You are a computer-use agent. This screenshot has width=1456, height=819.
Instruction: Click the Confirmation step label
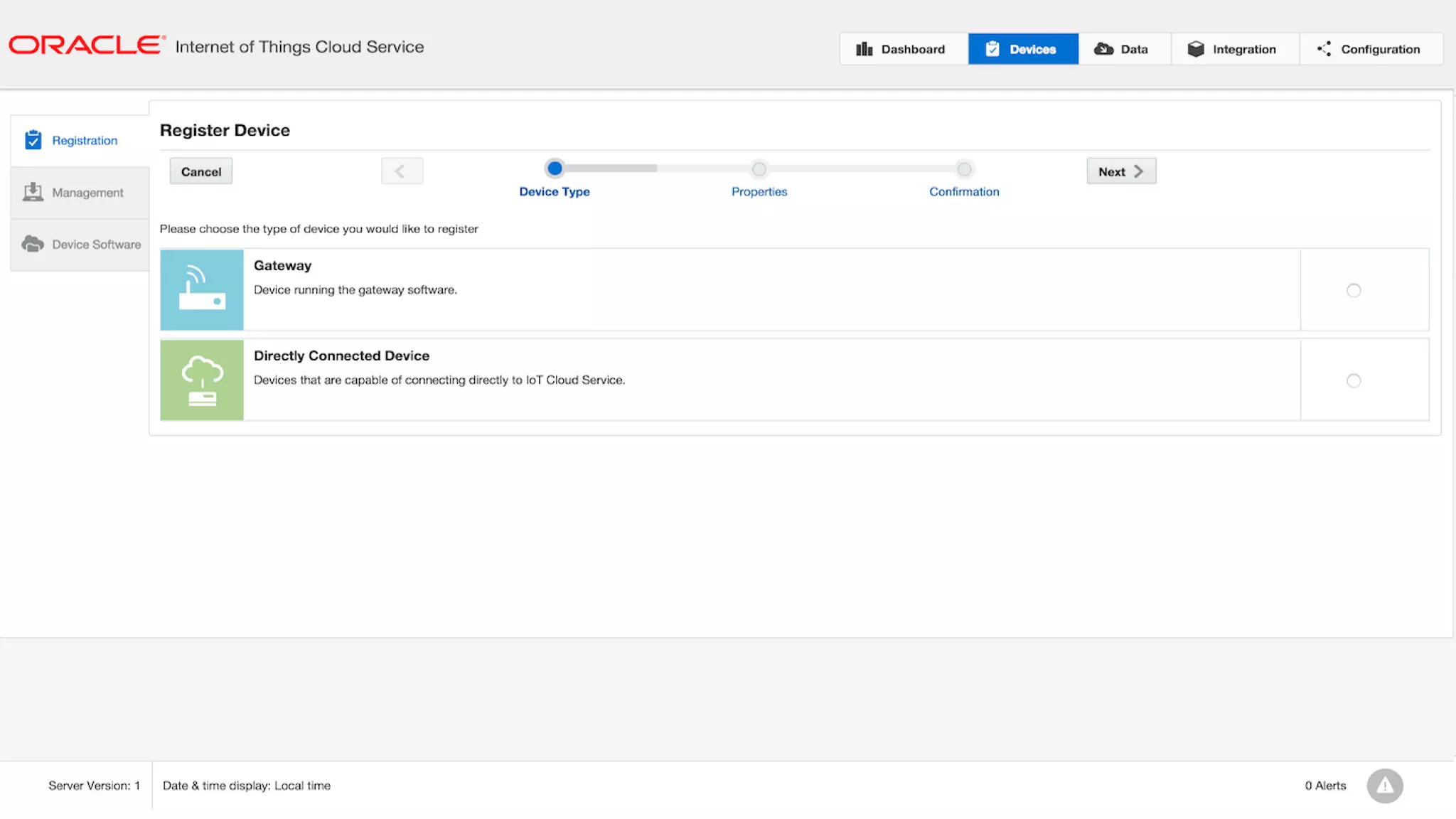click(x=964, y=192)
